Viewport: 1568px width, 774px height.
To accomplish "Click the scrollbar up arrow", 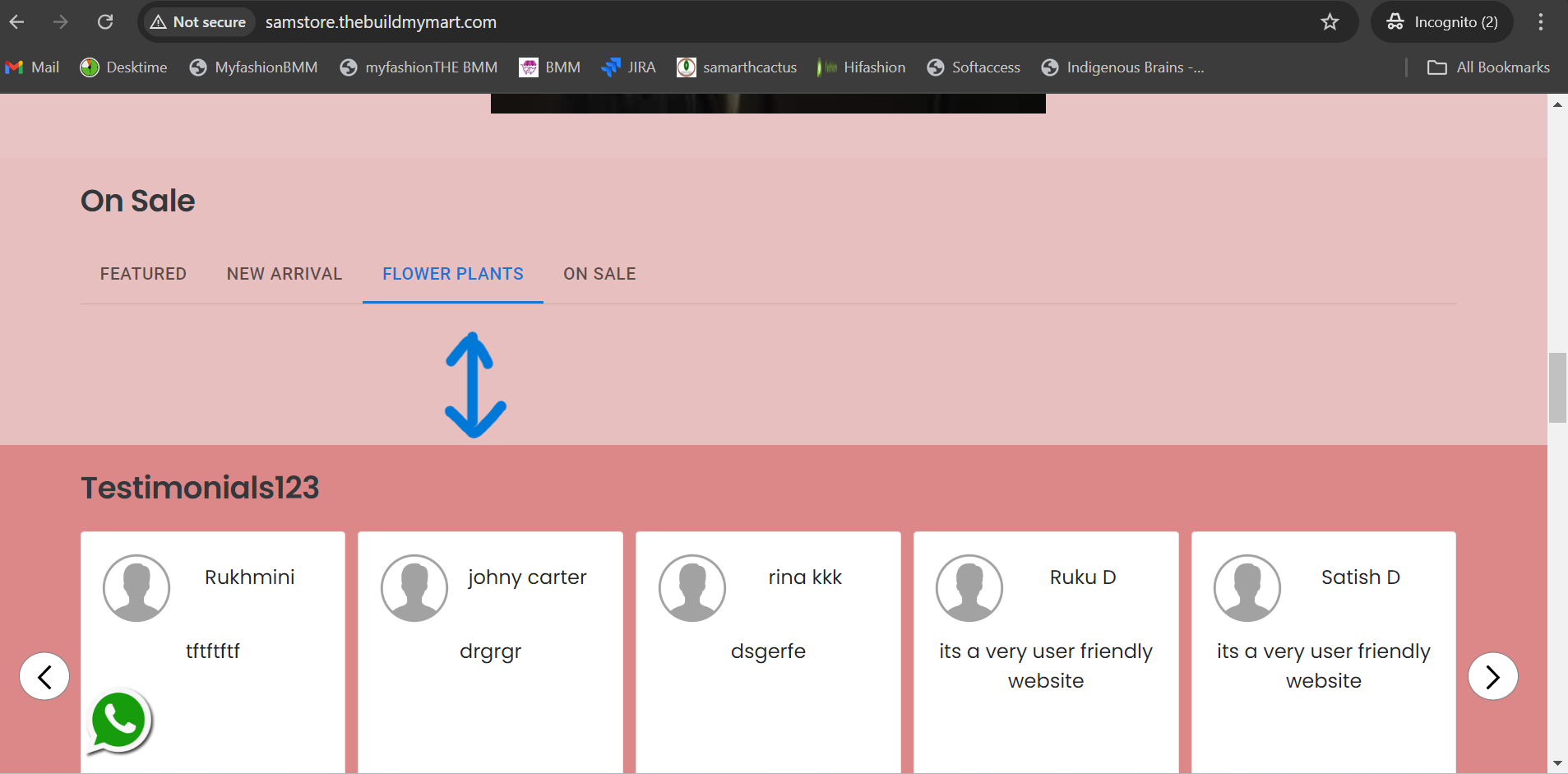I will pos(1557,104).
